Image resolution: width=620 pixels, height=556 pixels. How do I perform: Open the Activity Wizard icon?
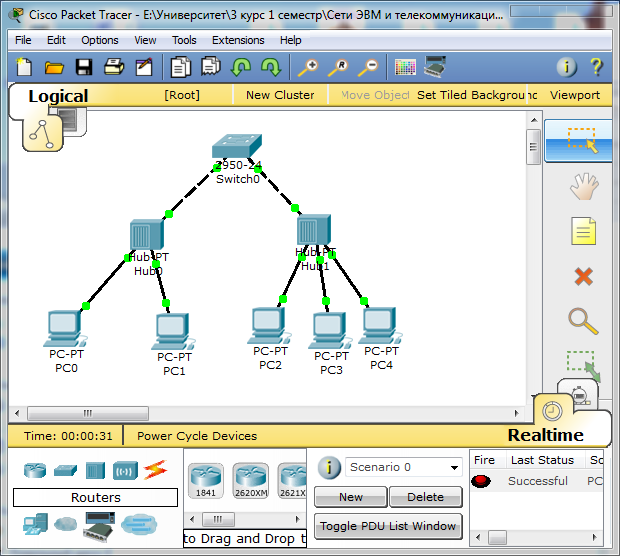(x=144, y=66)
